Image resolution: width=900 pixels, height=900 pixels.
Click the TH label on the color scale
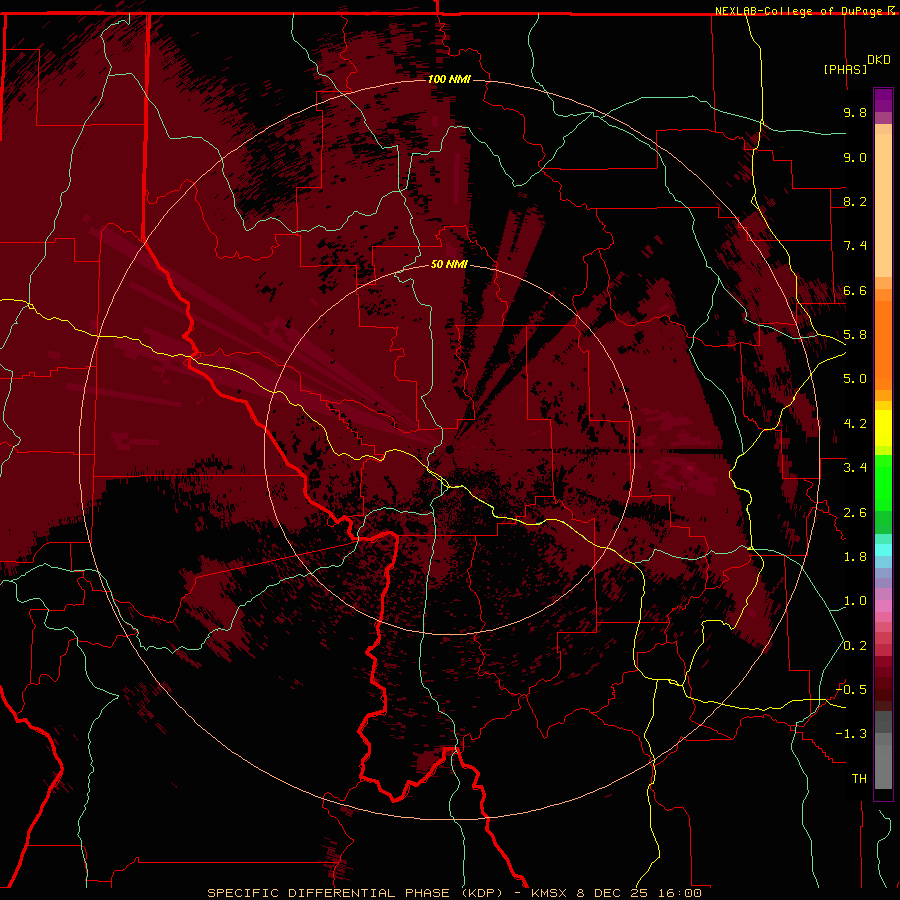point(859,779)
